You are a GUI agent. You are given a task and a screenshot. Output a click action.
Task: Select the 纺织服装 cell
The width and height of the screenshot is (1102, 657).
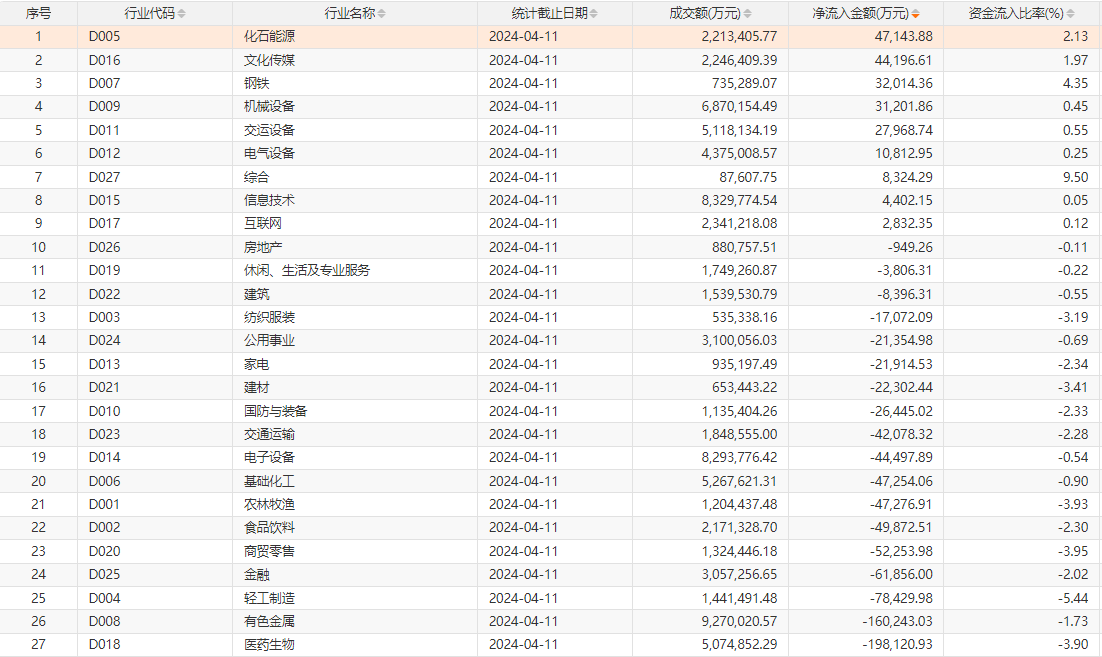click(x=269, y=318)
